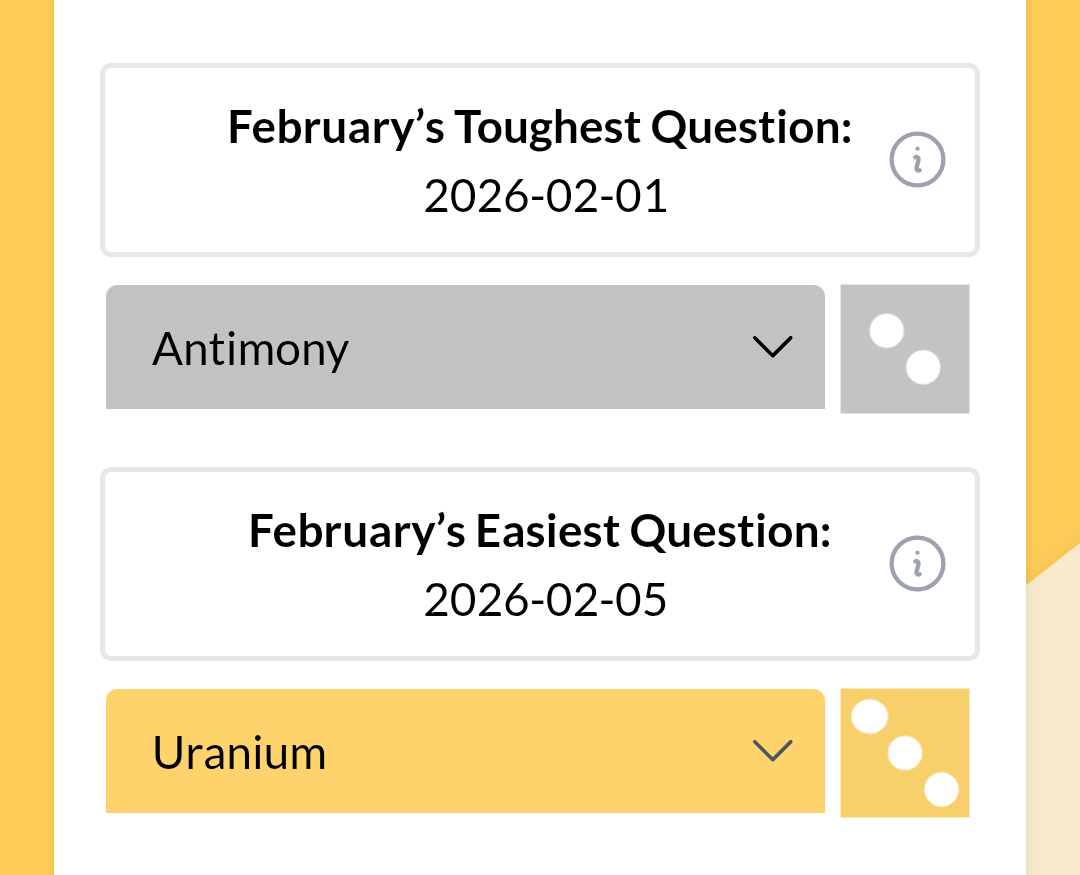Click the date 2026-02-01
The width and height of the screenshot is (1080, 875).
click(545, 197)
